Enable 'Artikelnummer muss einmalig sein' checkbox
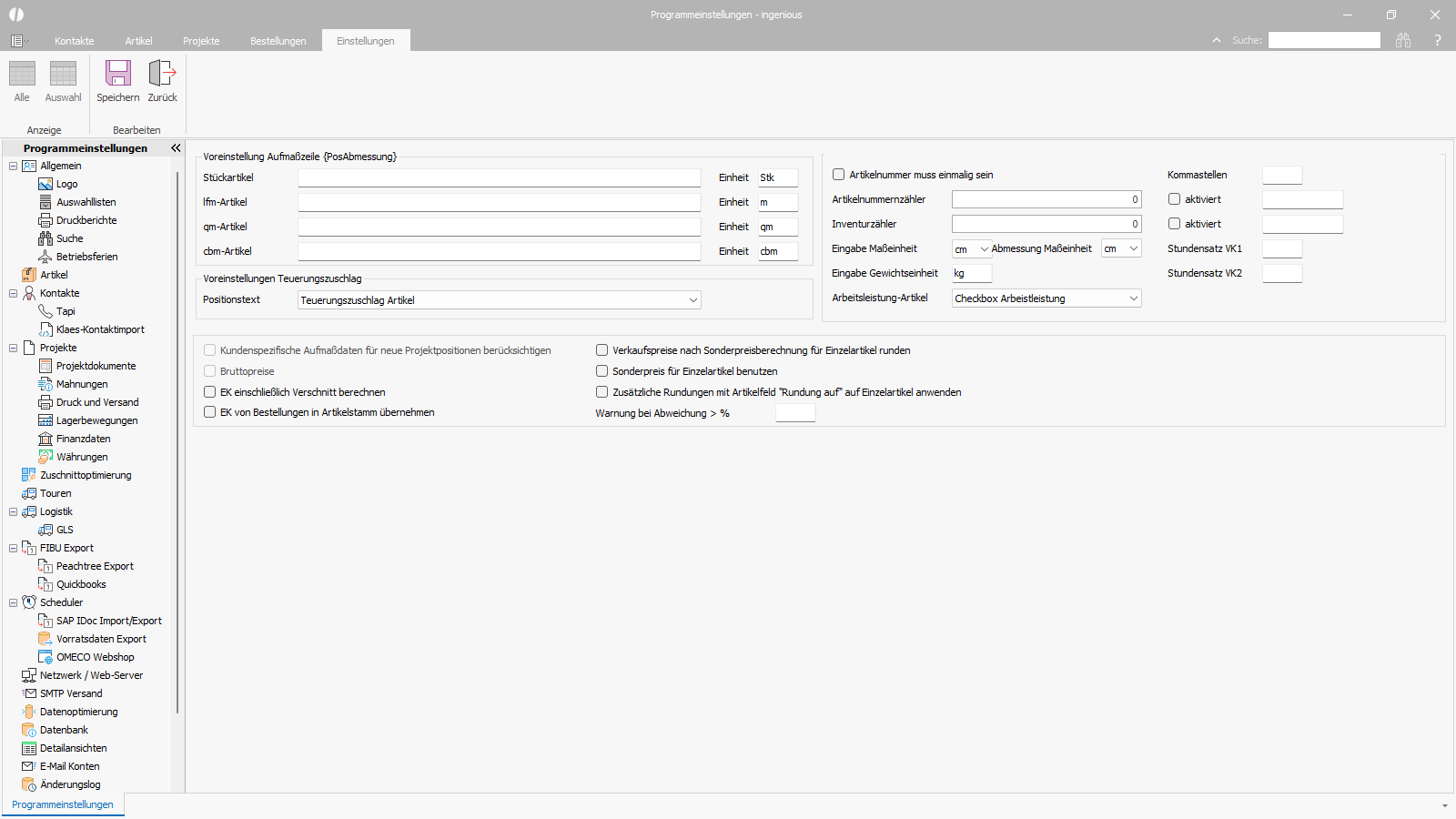The height and width of the screenshot is (819, 1456). (x=839, y=175)
